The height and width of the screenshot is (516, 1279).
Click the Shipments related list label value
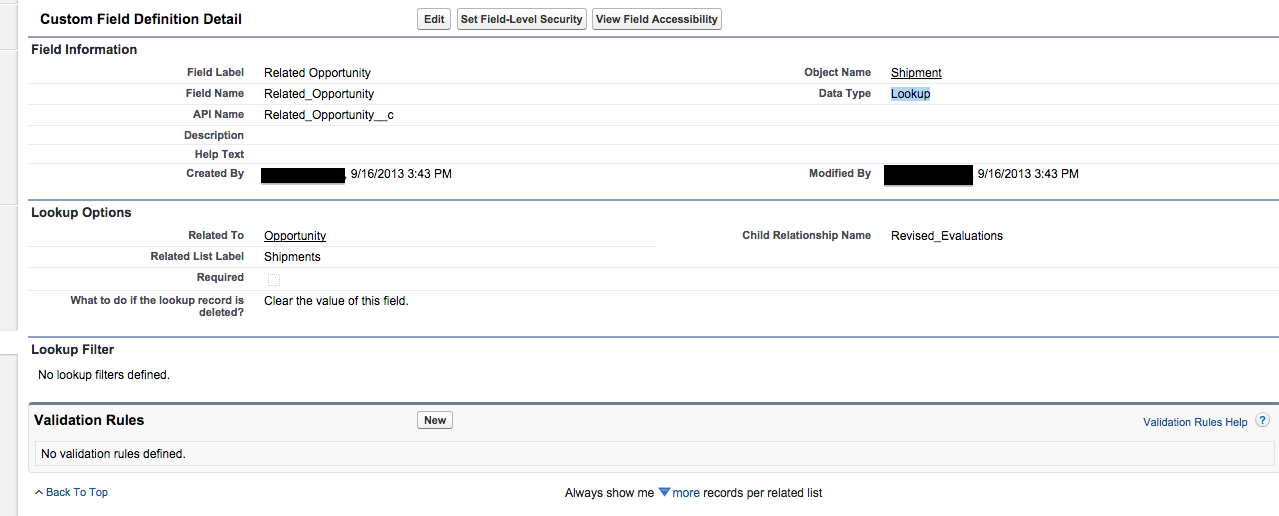pyautogui.click(x=292, y=257)
